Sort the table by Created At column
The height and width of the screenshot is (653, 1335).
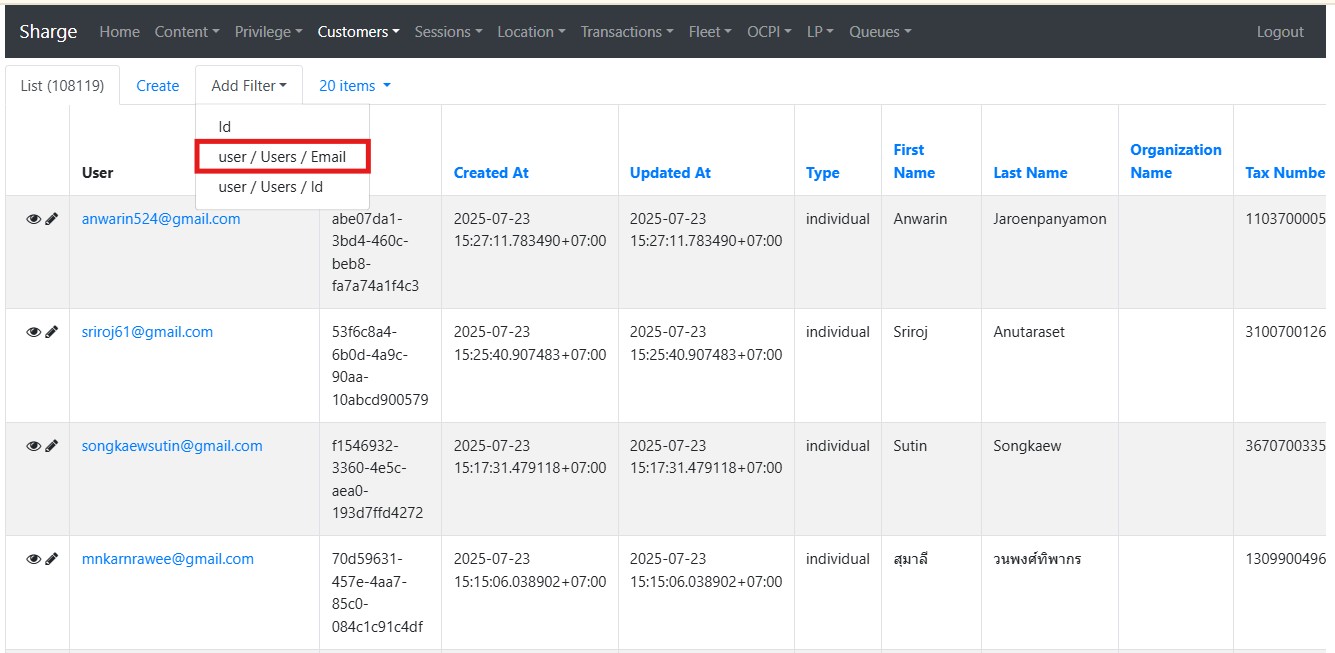click(x=491, y=173)
